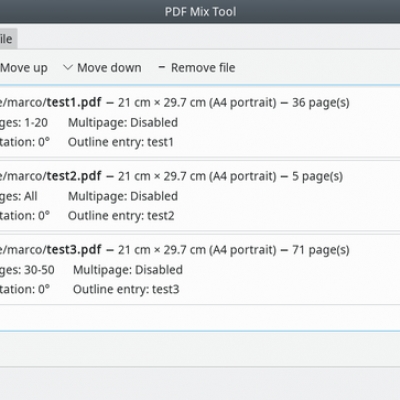Click the 5 page(s) text
This screenshot has width=400, height=400.
click(317, 176)
